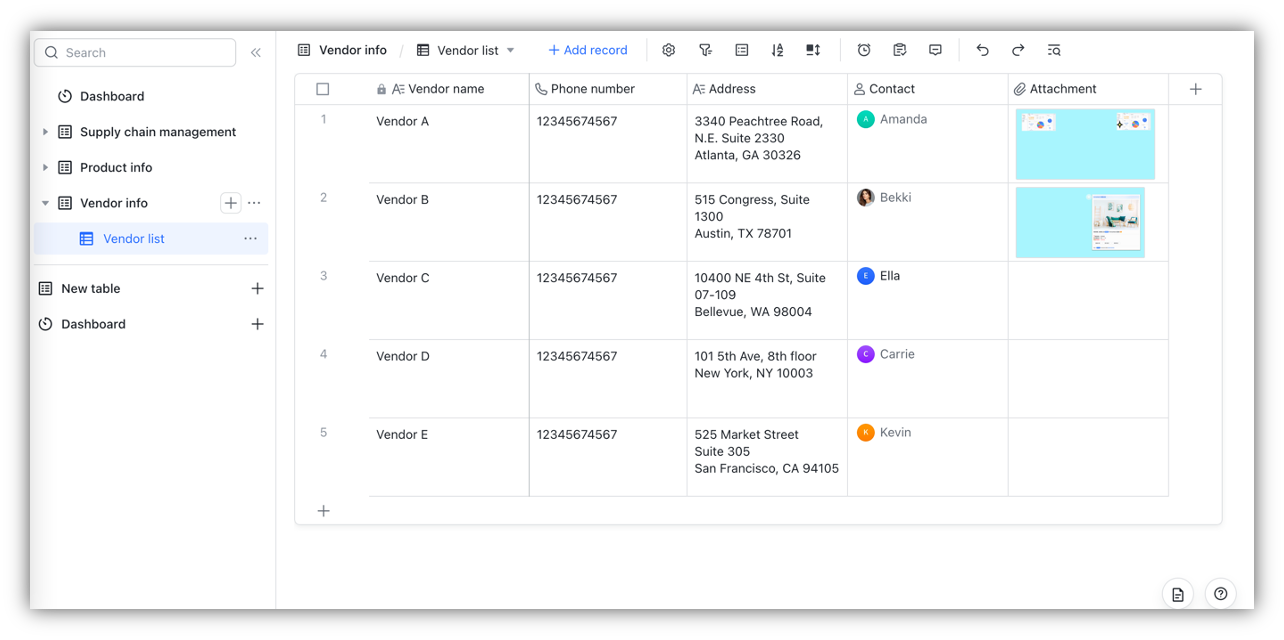Expand the Supply chain management tree item

coord(45,132)
